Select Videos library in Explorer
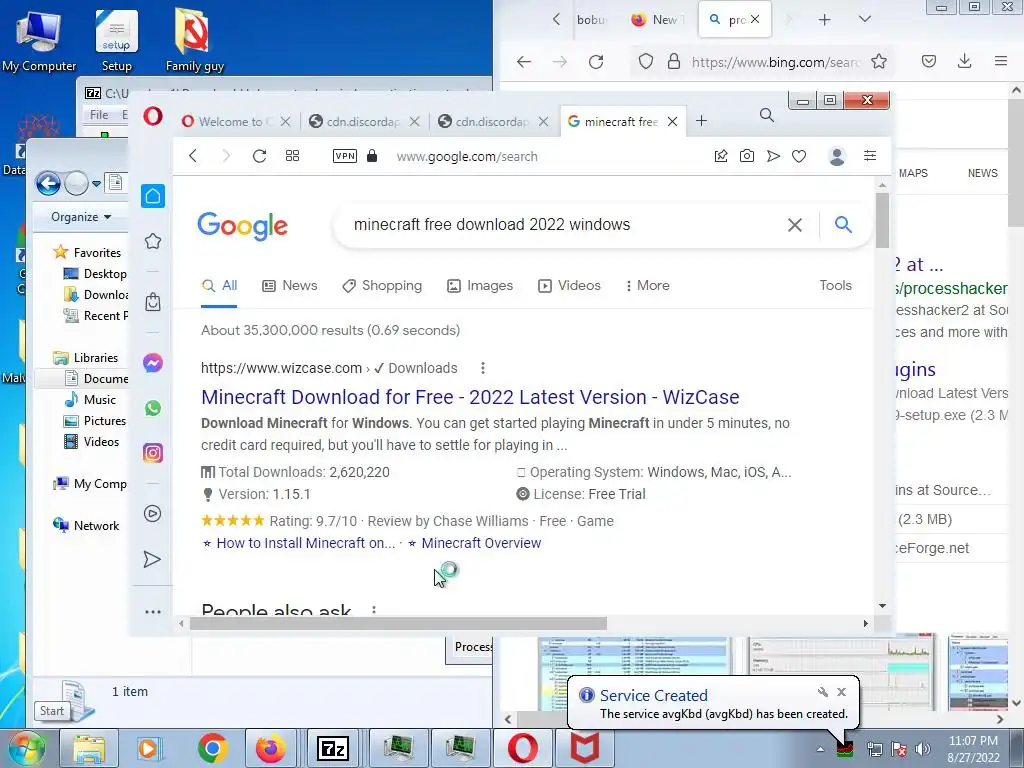 click(x=91, y=441)
